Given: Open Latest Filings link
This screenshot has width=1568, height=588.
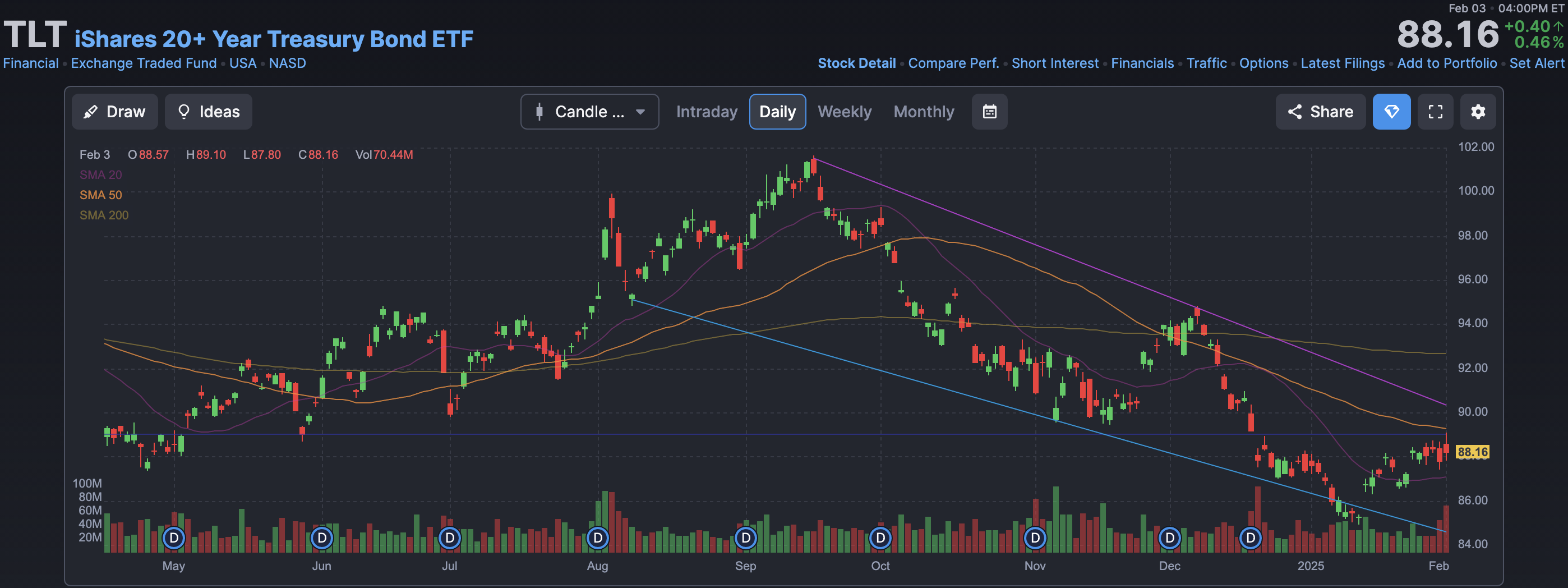Looking at the screenshot, I should [1342, 63].
